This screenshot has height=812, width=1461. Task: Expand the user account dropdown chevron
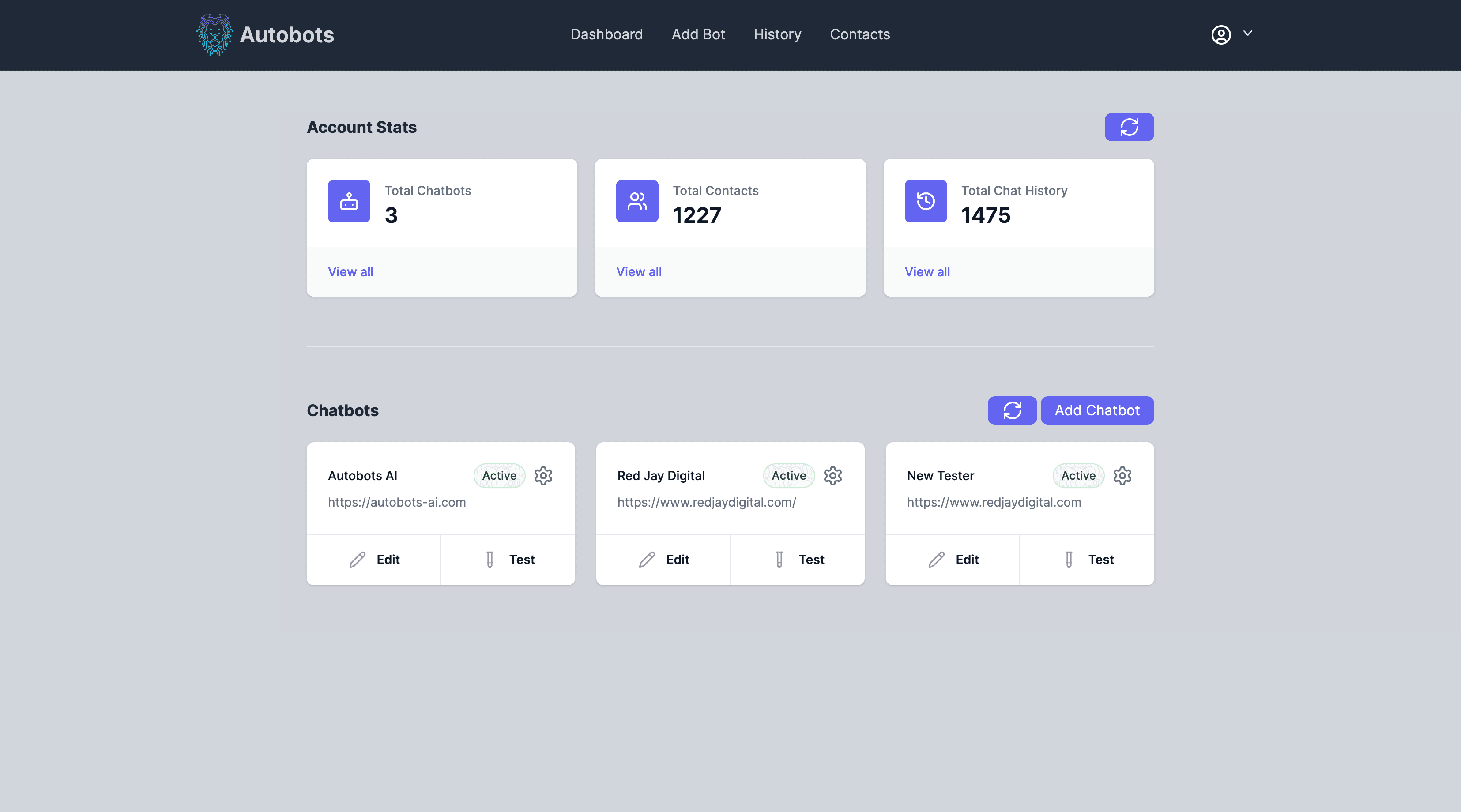click(x=1248, y=33)
